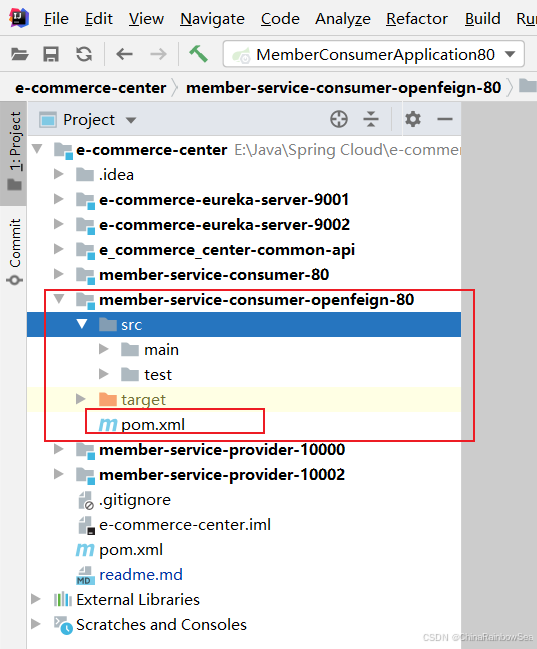Click member-service-consumer-openfeign-80 breadcrumb
Viewport: 537px width, 649px height.
pyautogui.click(x=343, y=88)
